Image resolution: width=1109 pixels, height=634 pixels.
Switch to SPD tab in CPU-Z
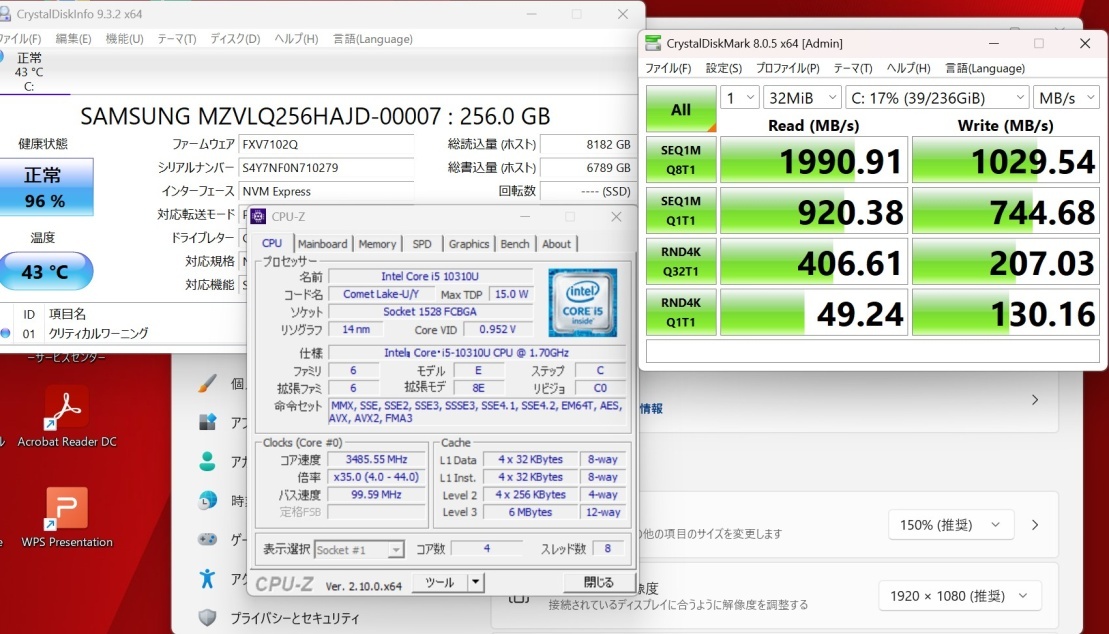tap(422, 243)
